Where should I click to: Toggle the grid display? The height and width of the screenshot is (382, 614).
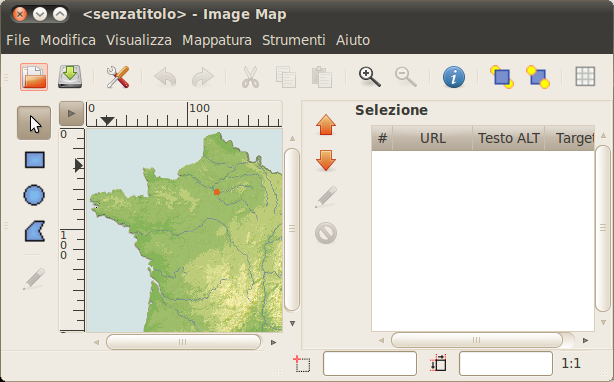pos(585,77)
